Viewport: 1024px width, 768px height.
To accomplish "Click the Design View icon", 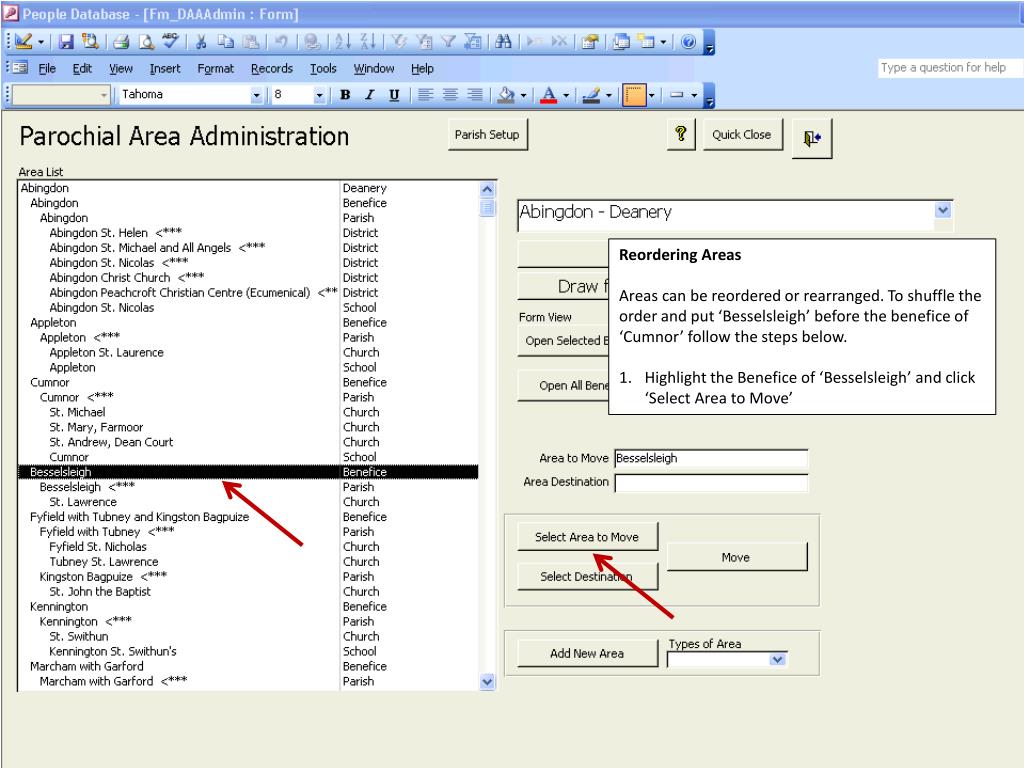I will pos(24,42).
